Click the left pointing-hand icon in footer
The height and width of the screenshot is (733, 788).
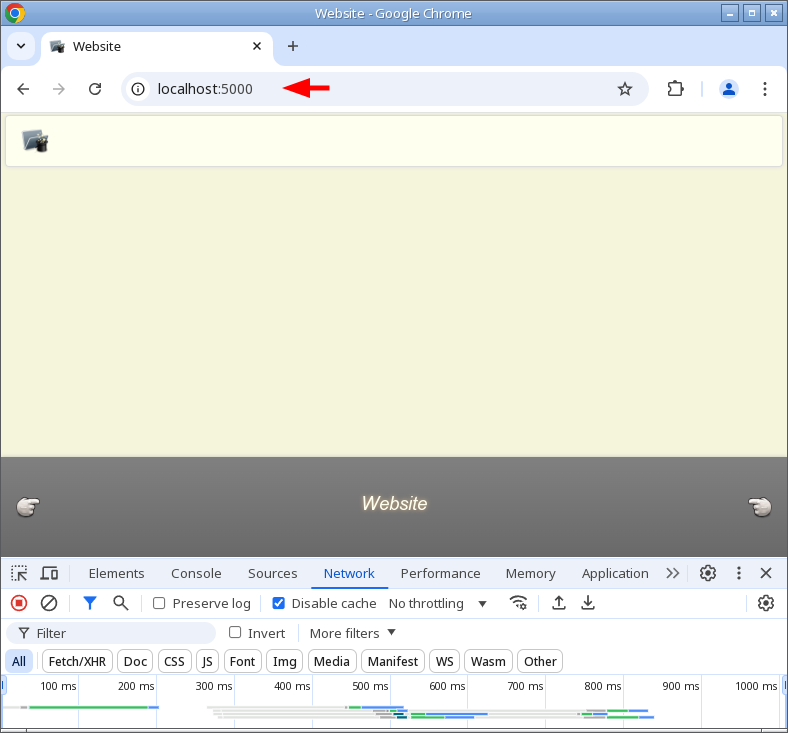tap(28, 506)
